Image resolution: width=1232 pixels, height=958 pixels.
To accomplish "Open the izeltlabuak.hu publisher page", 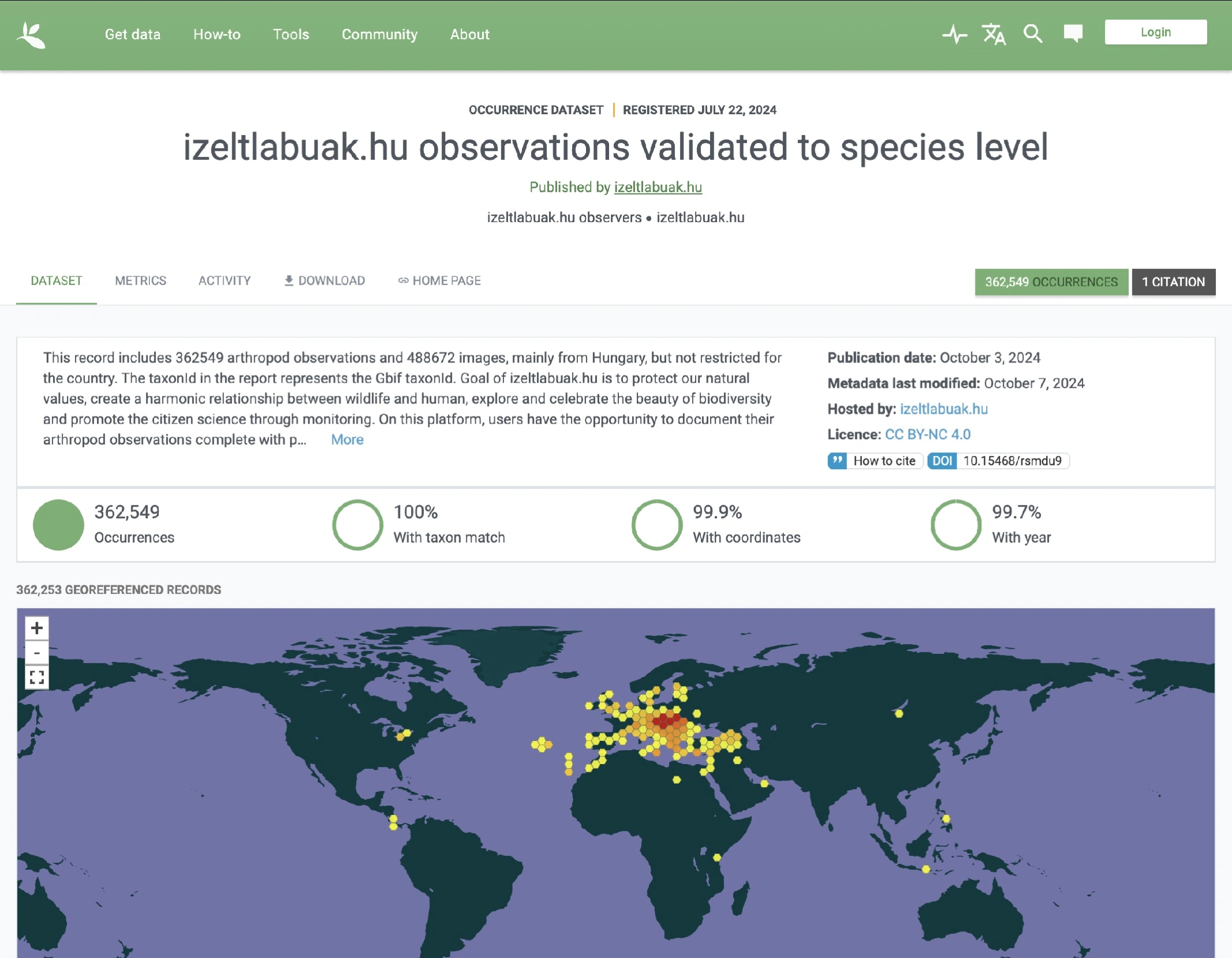I will pyautogui.click(x=658, y=187).
